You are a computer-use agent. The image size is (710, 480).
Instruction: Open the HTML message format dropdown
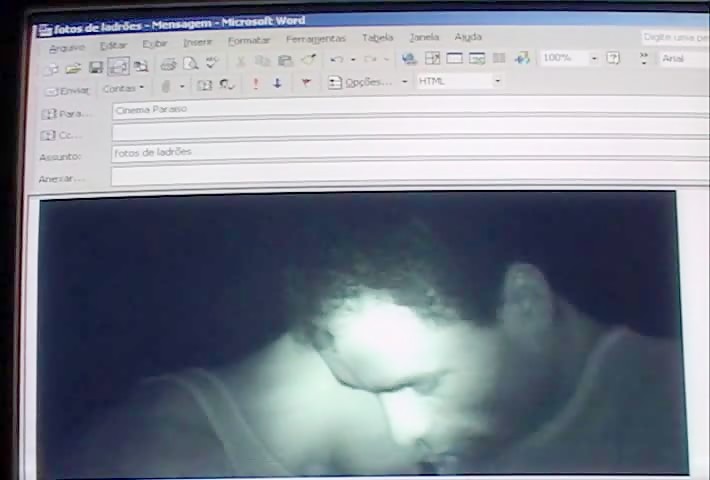pyautogui.click(x=497, y=81)
